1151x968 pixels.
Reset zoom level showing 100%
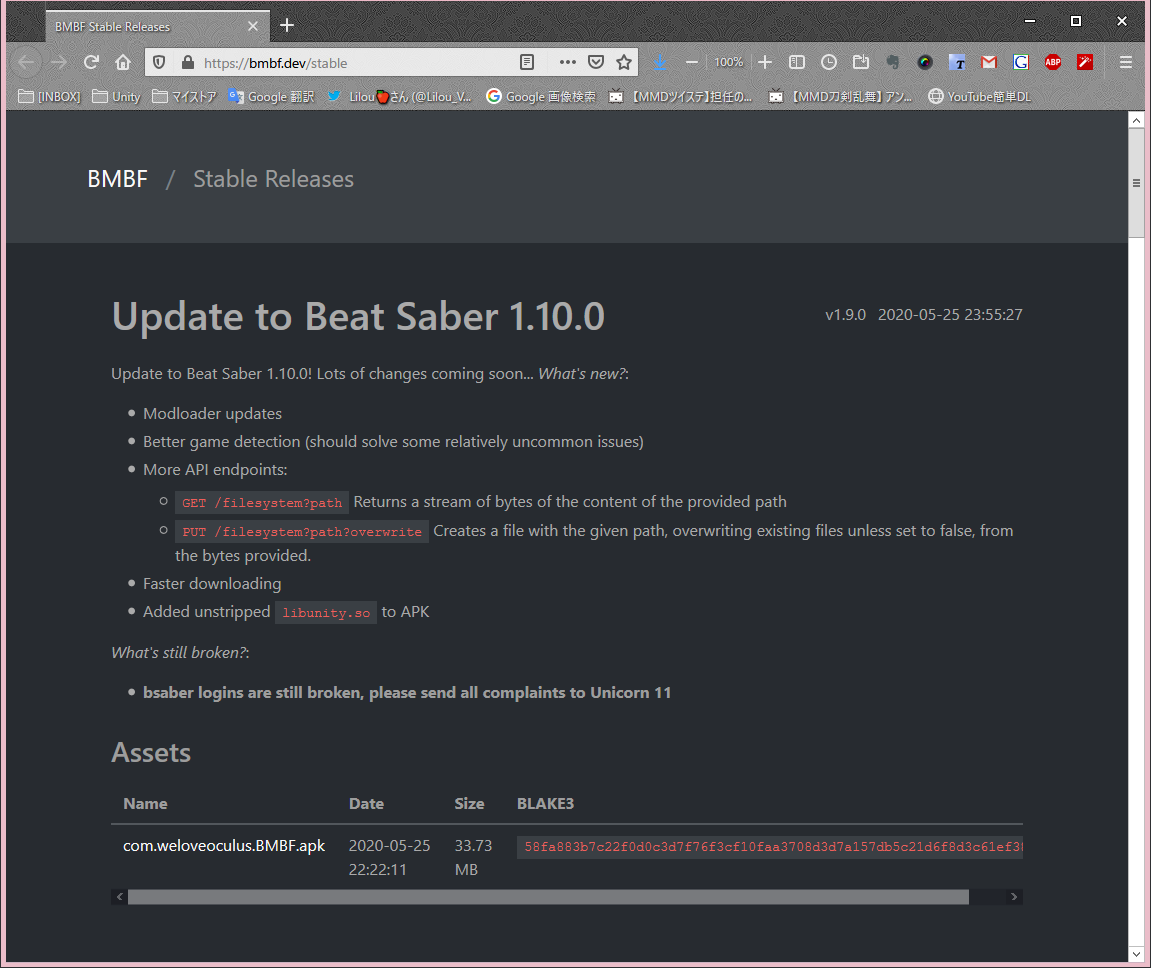coord(729,62)
